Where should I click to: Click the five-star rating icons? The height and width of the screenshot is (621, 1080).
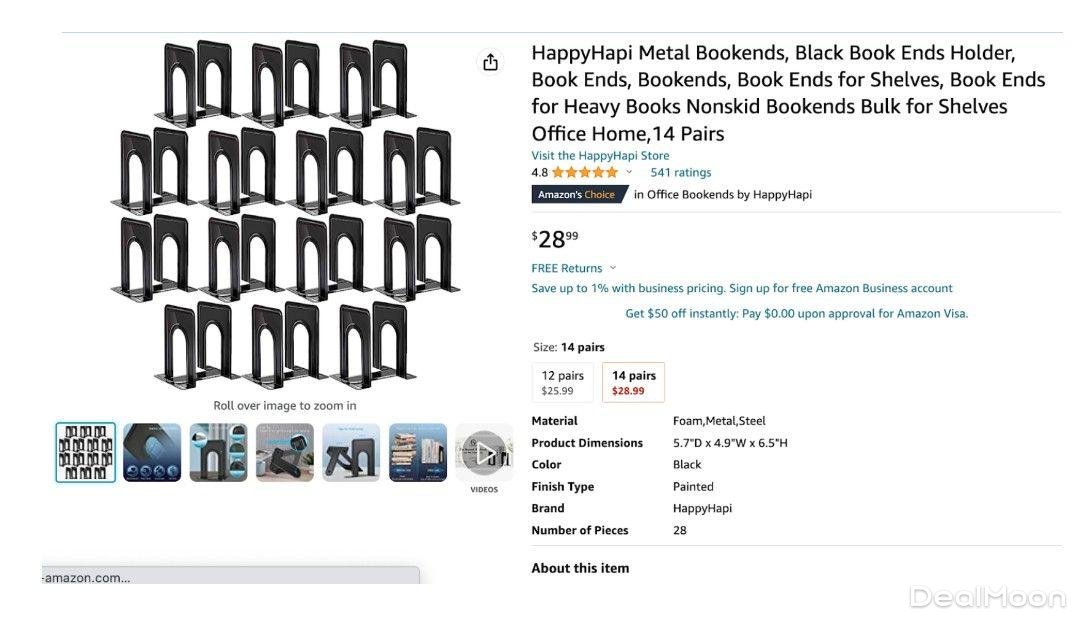point(585,172)
